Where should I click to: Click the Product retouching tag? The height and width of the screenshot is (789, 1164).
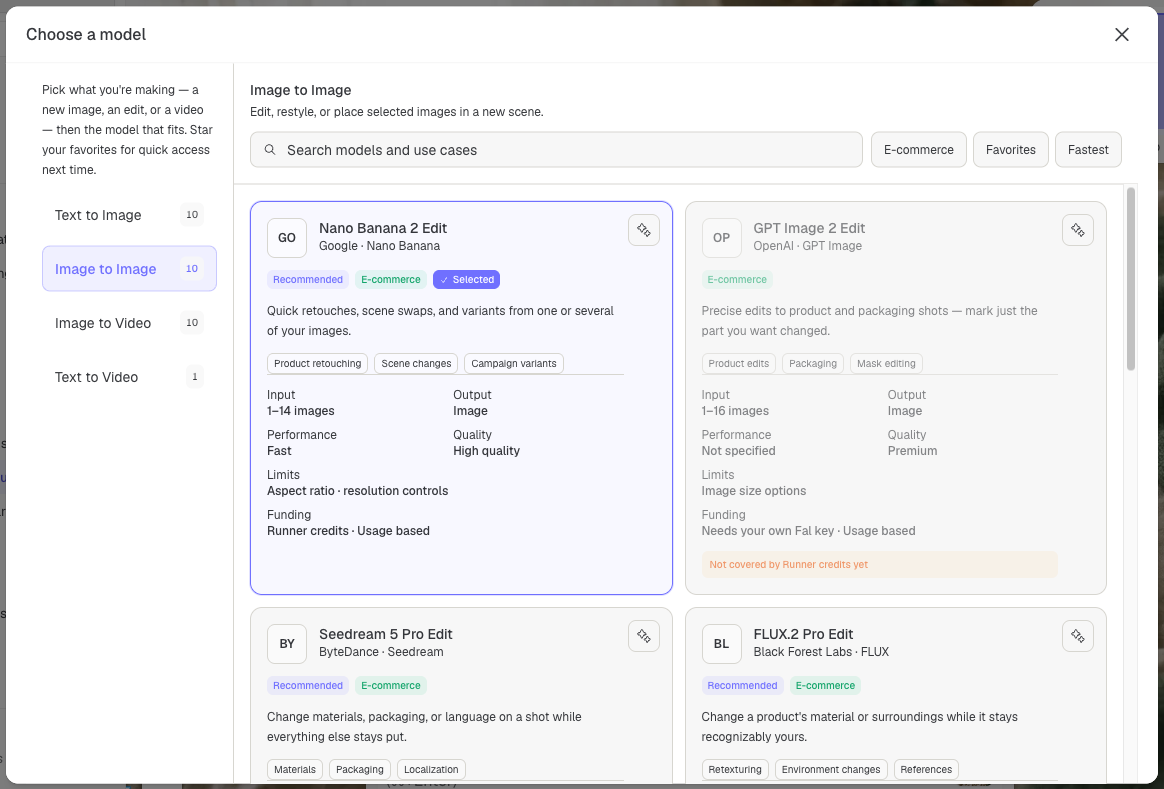pyautogui.click(x=317, y=364)
